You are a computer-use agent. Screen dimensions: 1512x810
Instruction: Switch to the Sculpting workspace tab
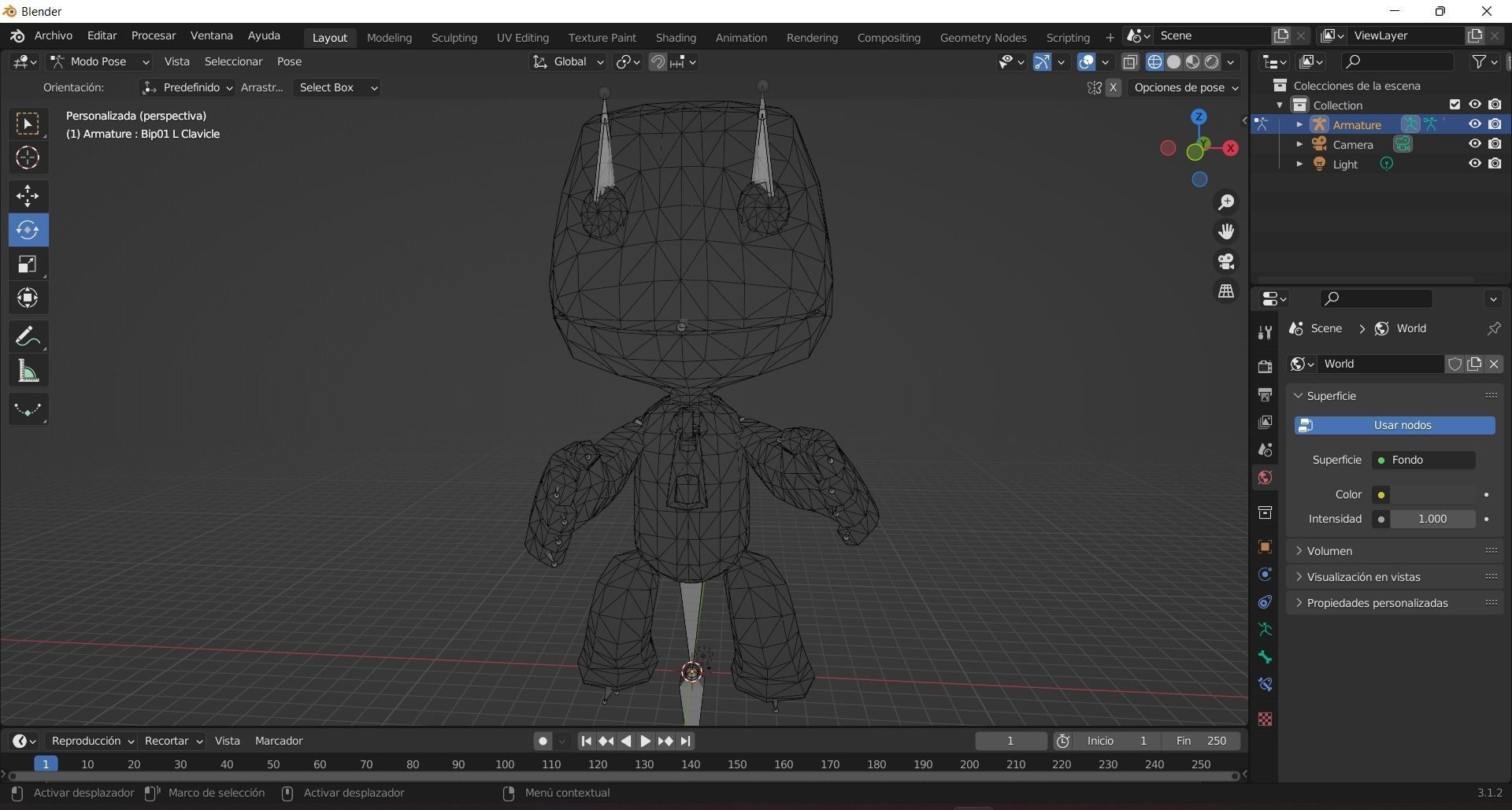454,38
